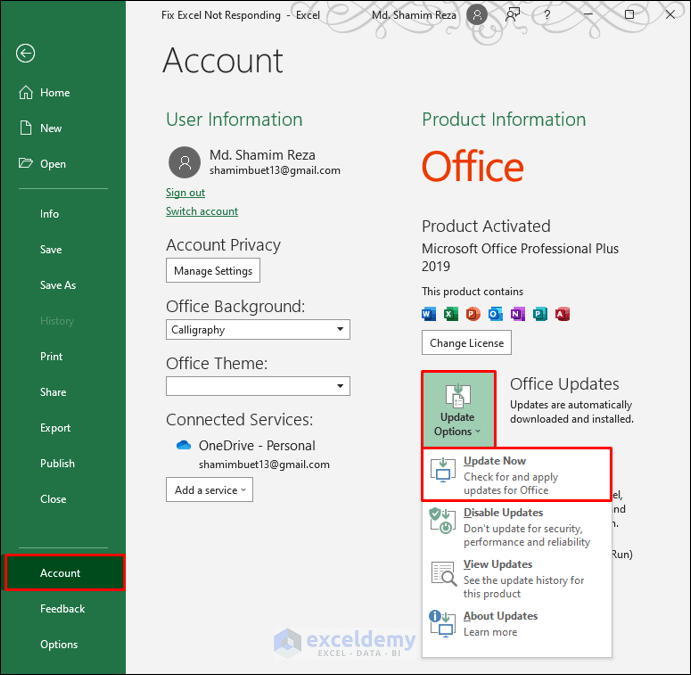
Task: Click OneDrive - Personal service entry
Action: click(x=256, y=445)
